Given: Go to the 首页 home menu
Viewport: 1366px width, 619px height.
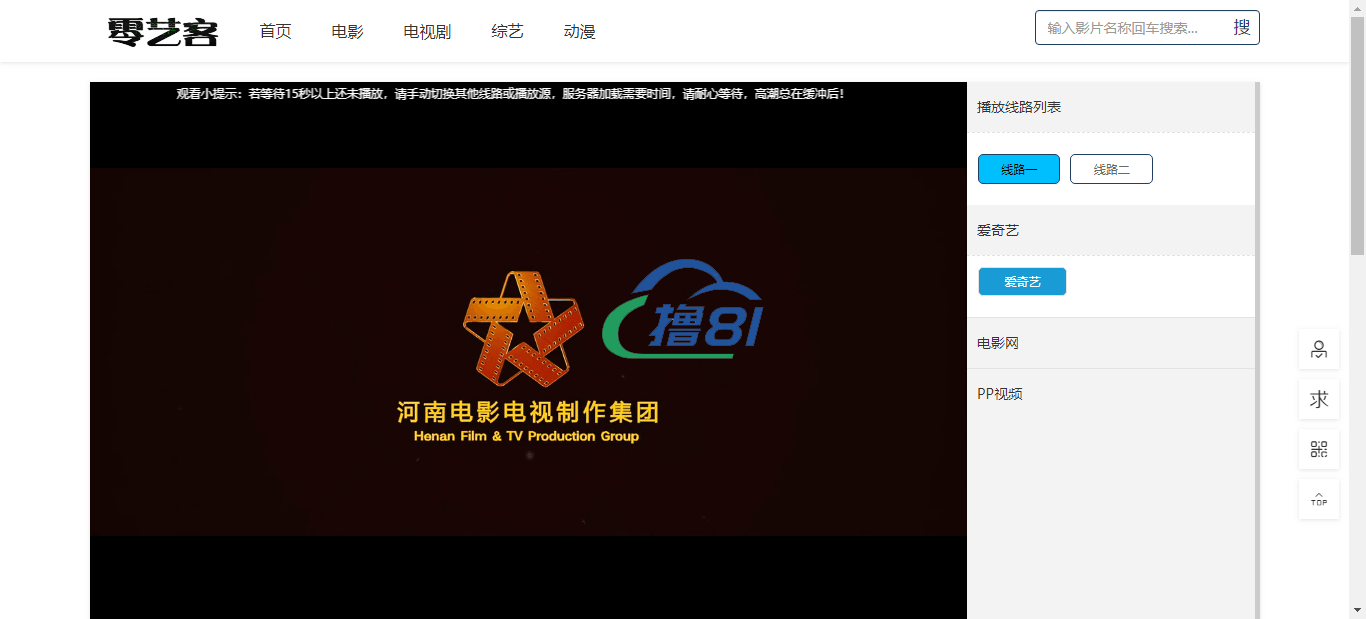Looking at the screenshot, I should 275,32.
